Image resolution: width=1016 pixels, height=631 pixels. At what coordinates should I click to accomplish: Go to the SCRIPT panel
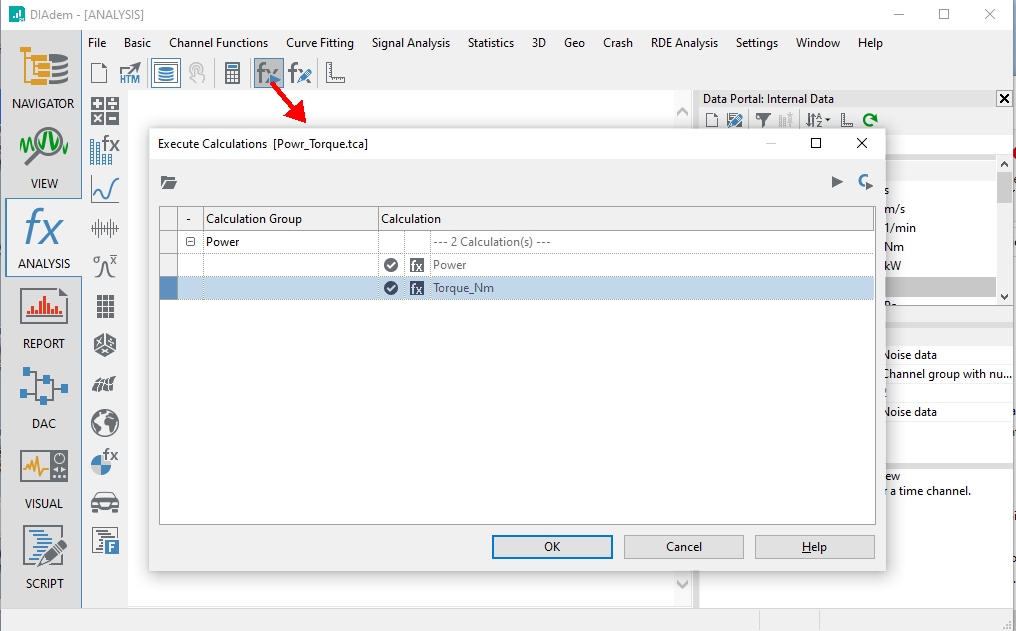43,558
